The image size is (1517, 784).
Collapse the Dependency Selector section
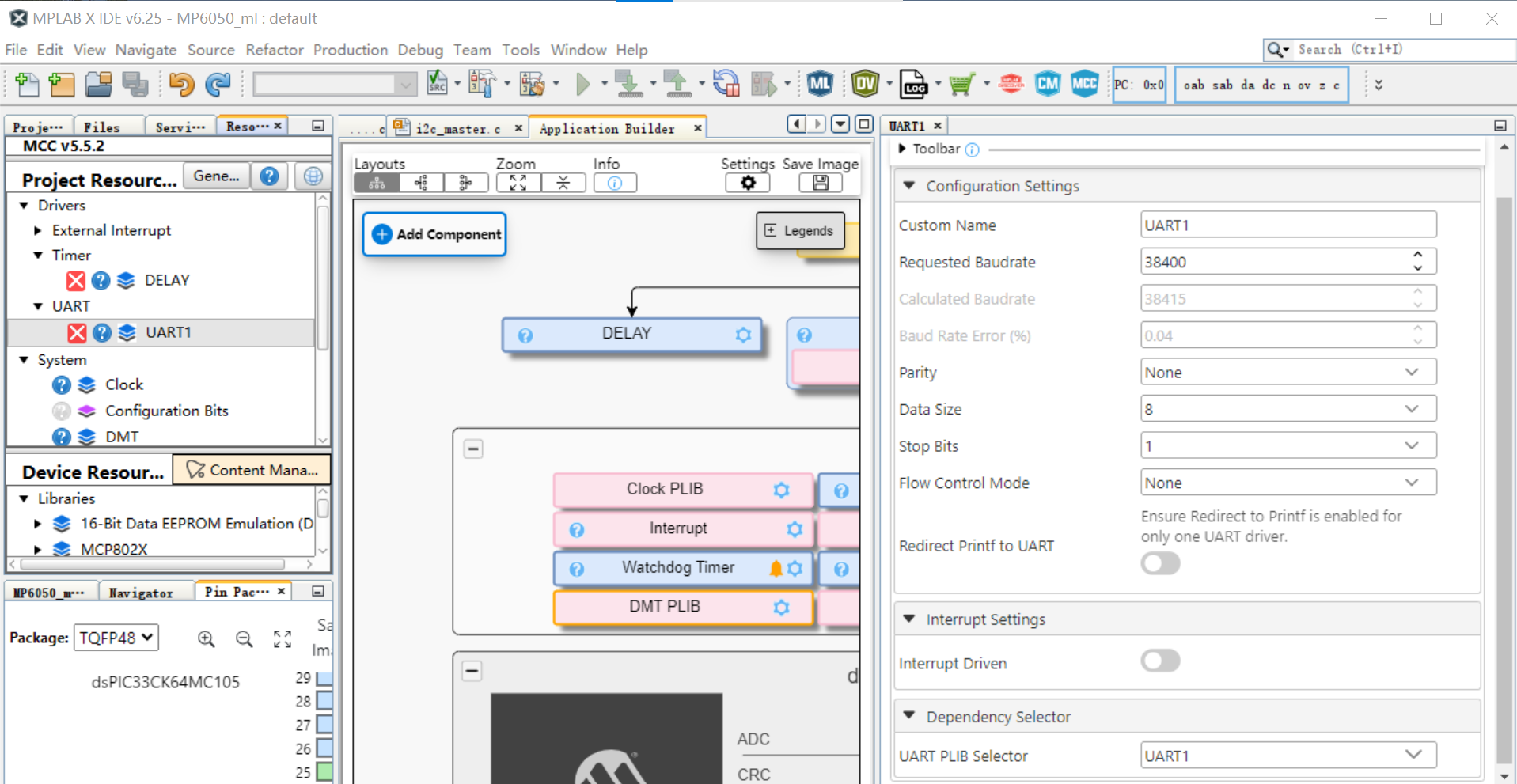(909, 716)
